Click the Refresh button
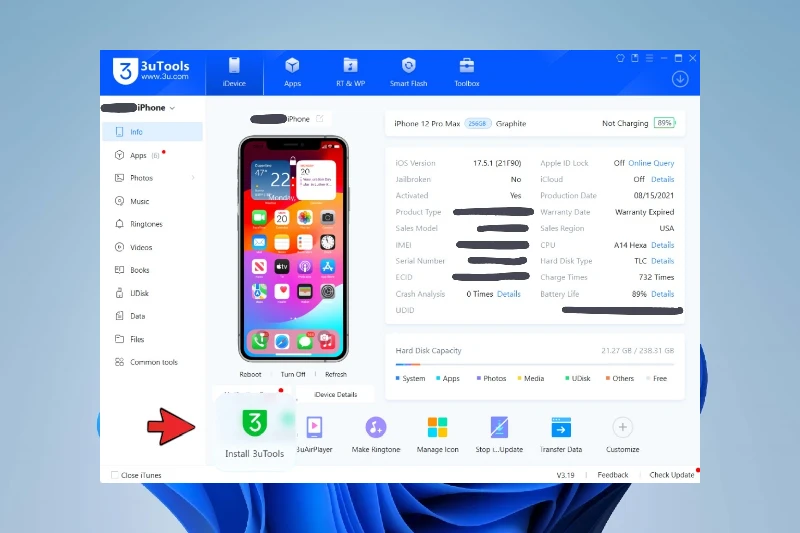 336,374
